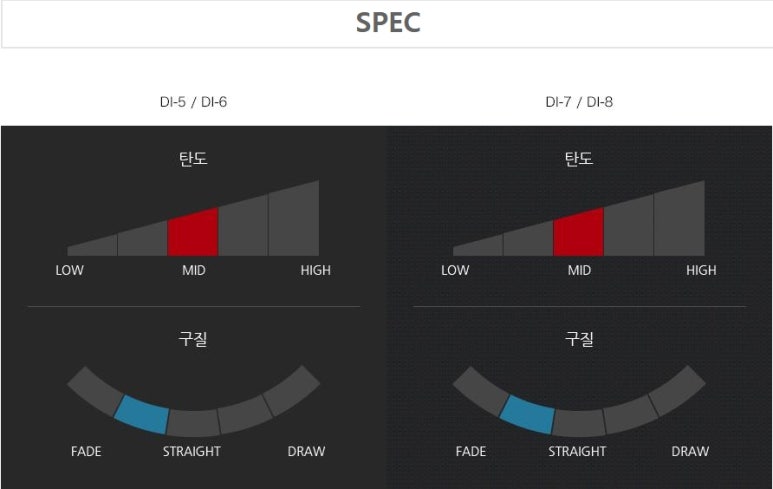Click the SPEC heading
Viewport: 773px width, 489px height.
coord(388,23)
